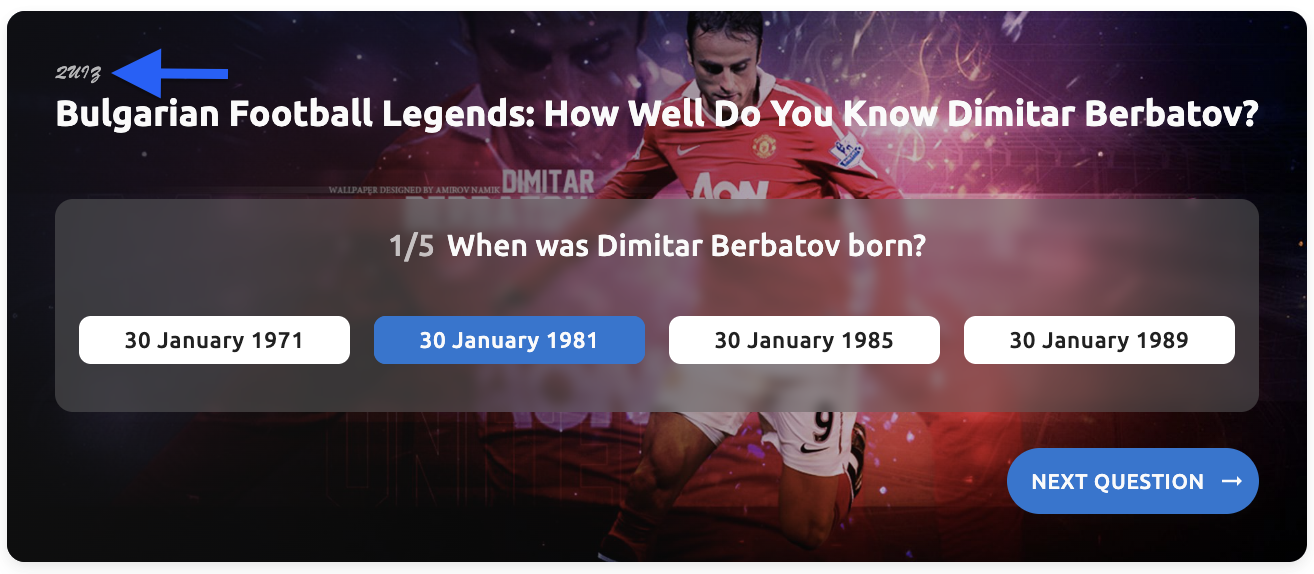The height and width of the screenshot is (574, 1314).
Task: Click the arrow icon inside Next Question
Action: click(1232, 482)
